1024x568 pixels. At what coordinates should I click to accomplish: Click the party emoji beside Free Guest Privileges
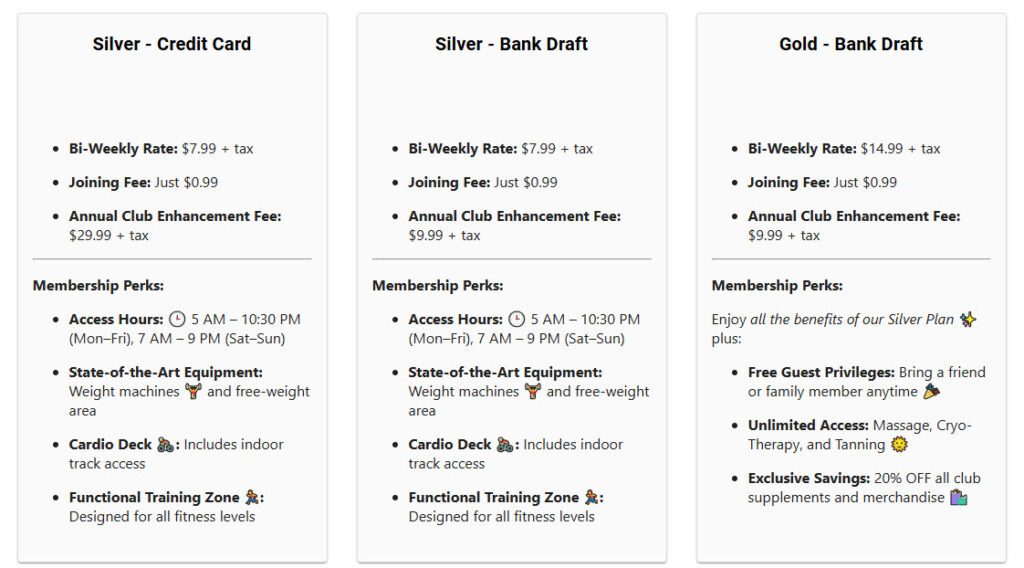pos(931,391)
